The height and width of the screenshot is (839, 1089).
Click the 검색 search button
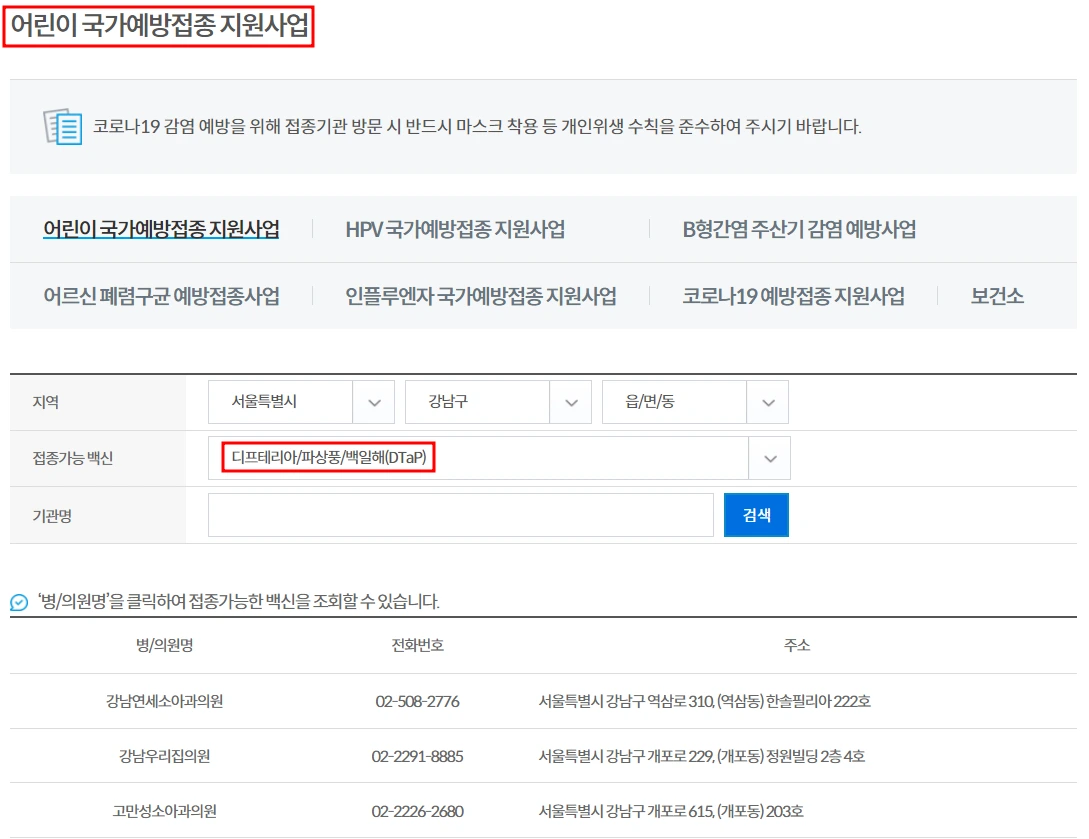756,514
